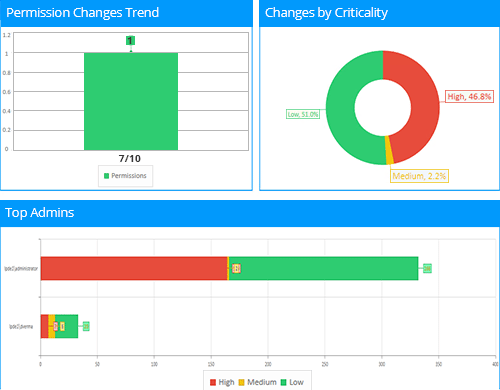Screen dimensions: 500x390
Task: Click the Low, 51.0% donut label
Action: click(x=303, y=114)
